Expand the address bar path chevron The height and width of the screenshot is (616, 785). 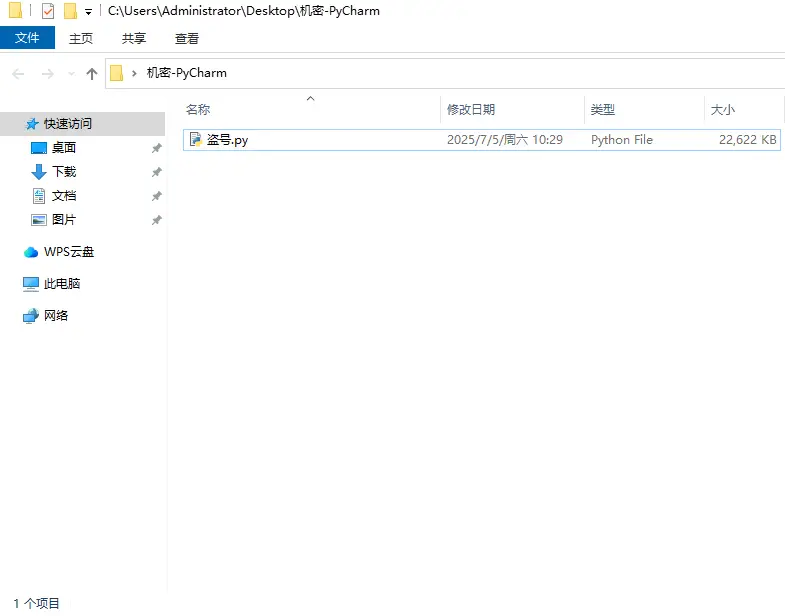tap(134, 74)
